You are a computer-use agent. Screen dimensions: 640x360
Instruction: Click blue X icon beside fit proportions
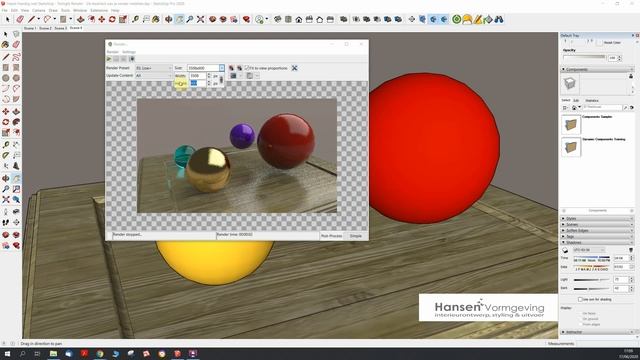click(294, 68)
